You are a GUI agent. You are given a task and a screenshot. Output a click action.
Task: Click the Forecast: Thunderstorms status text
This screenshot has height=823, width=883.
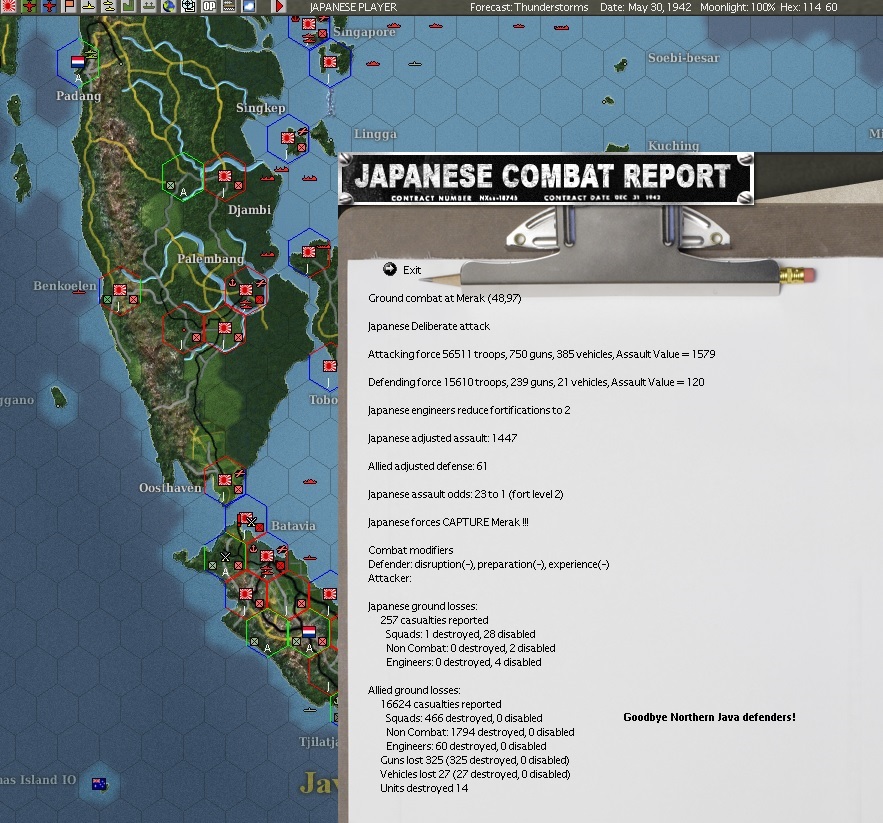click(x=529, y=7)
